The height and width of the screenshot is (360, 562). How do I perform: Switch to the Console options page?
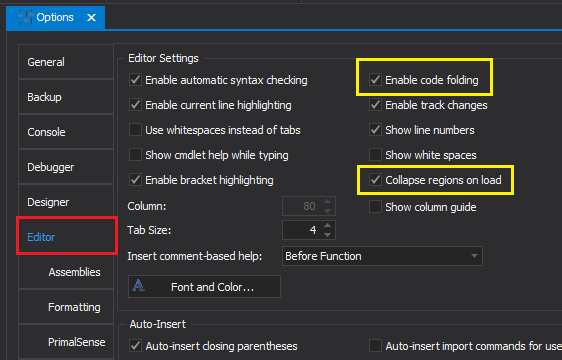[66, 132]
